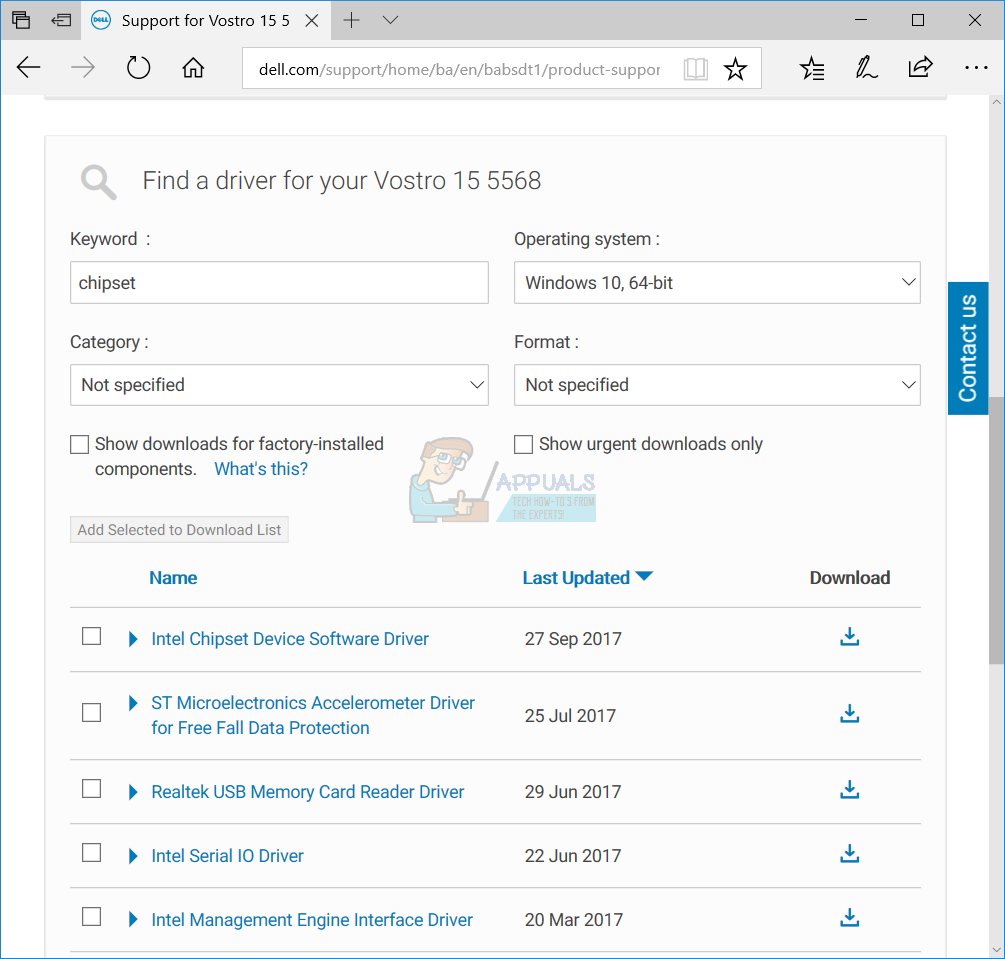The image size is (1005, 959).
Task: Show tab previews chevron
Action: (x=390, y=20)
